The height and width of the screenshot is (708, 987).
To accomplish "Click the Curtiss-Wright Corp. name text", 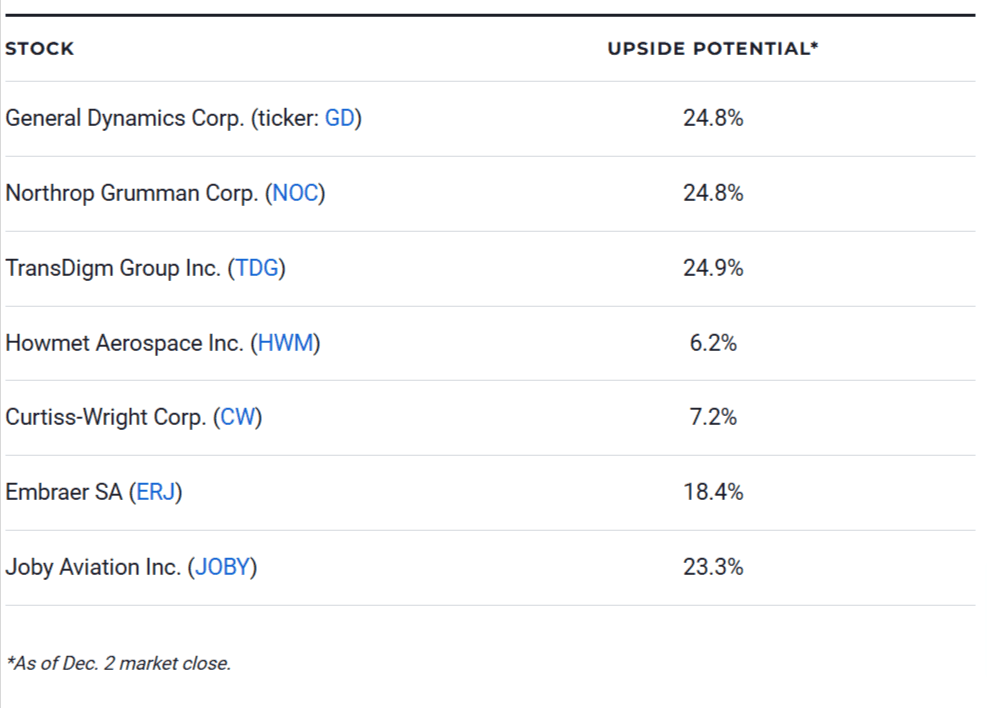I will [105, 417].
